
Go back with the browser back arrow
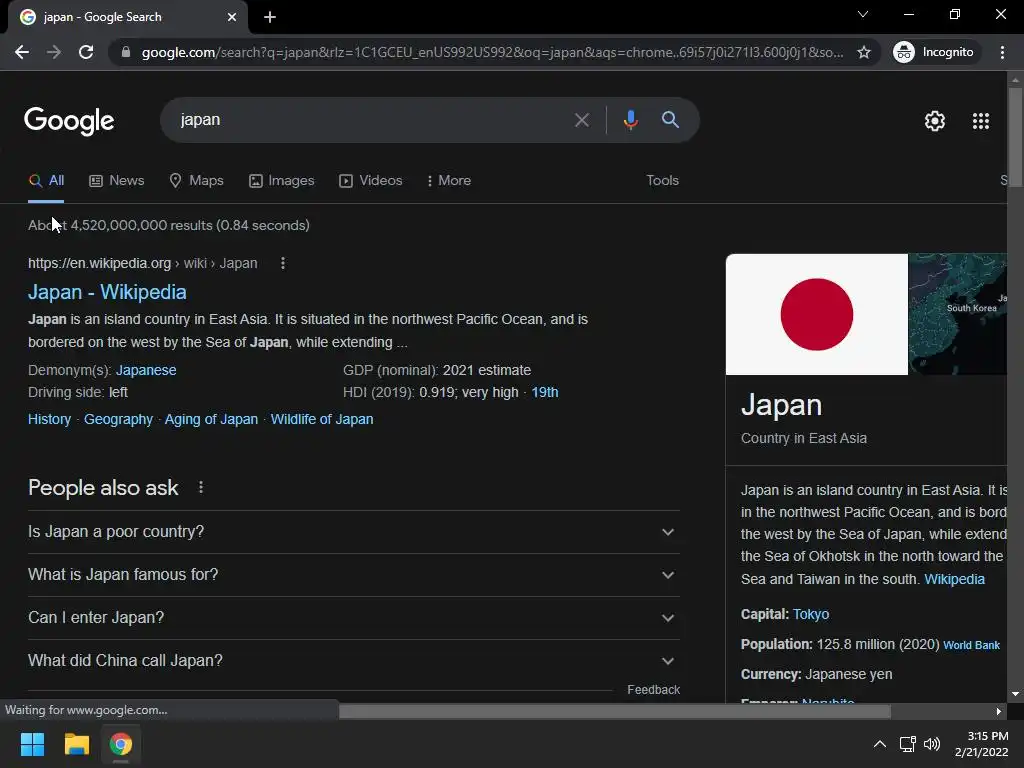coord(22,52)
